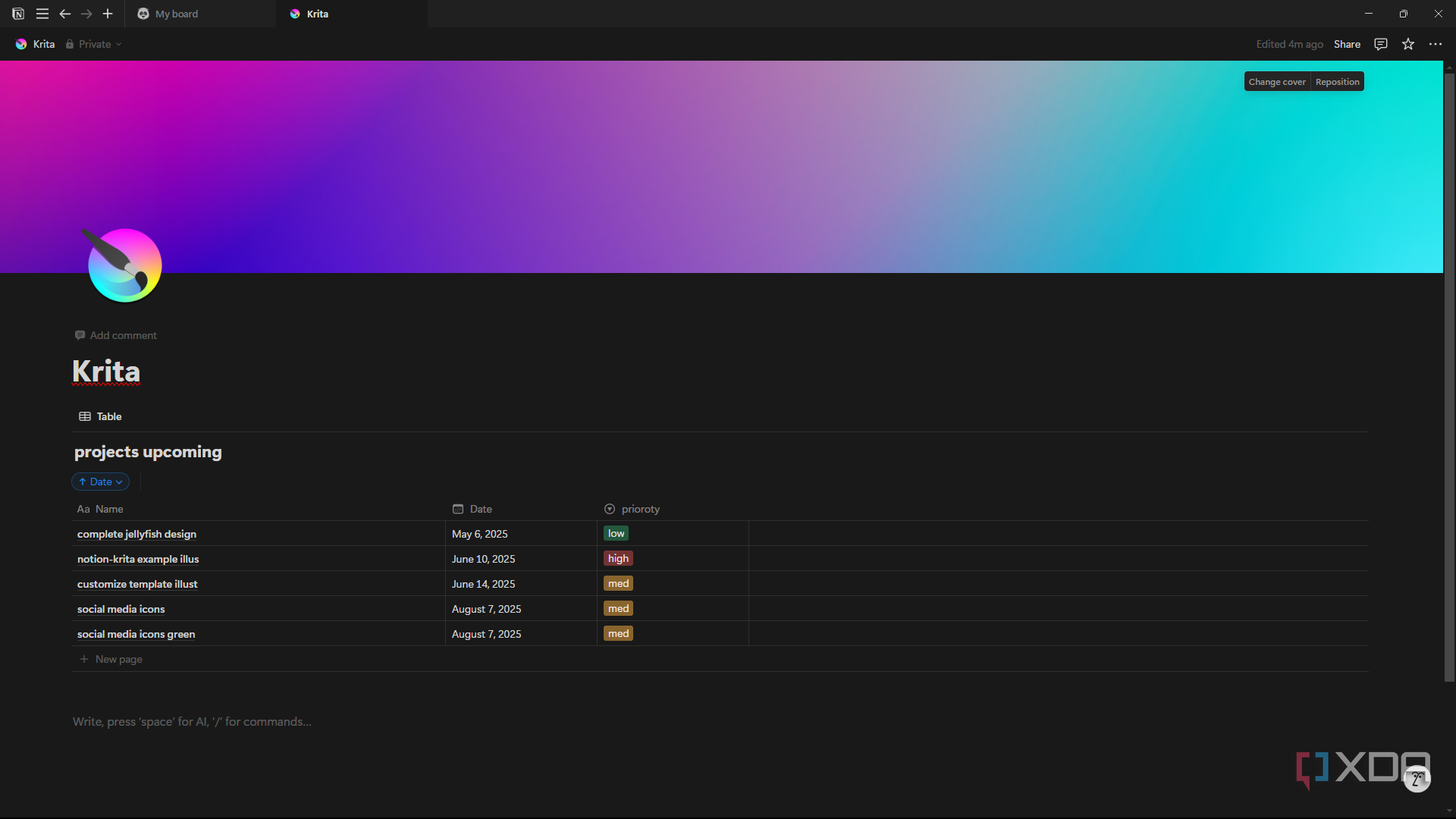Click the vertical scrollbar thumb
Image resolution: width=1456 pixels, height=819 pixels.
pyautogui.click(x=1449, y=378)
